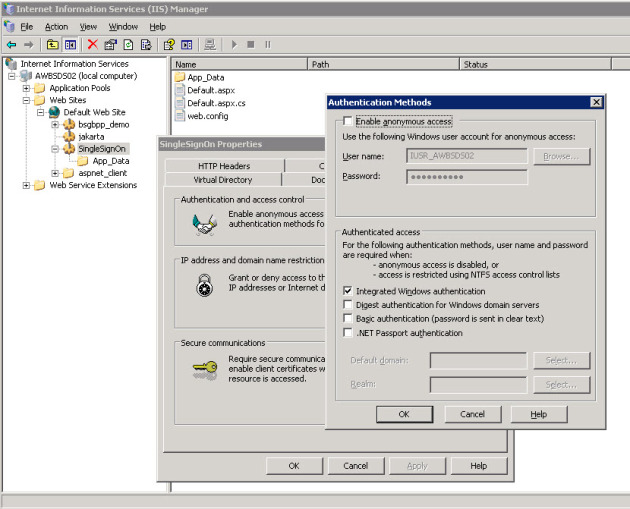
Task: Switch to the Virtual Directory tab
Action: [223, 180]
